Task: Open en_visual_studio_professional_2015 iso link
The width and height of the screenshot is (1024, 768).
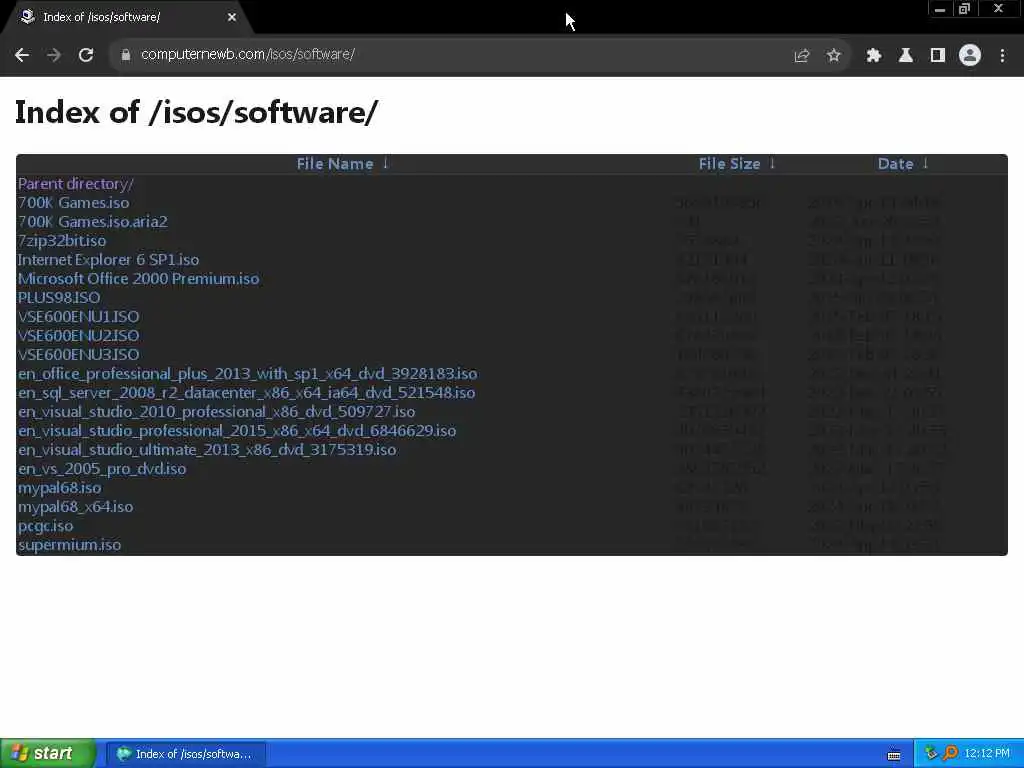Action: [x=237, y=430]
